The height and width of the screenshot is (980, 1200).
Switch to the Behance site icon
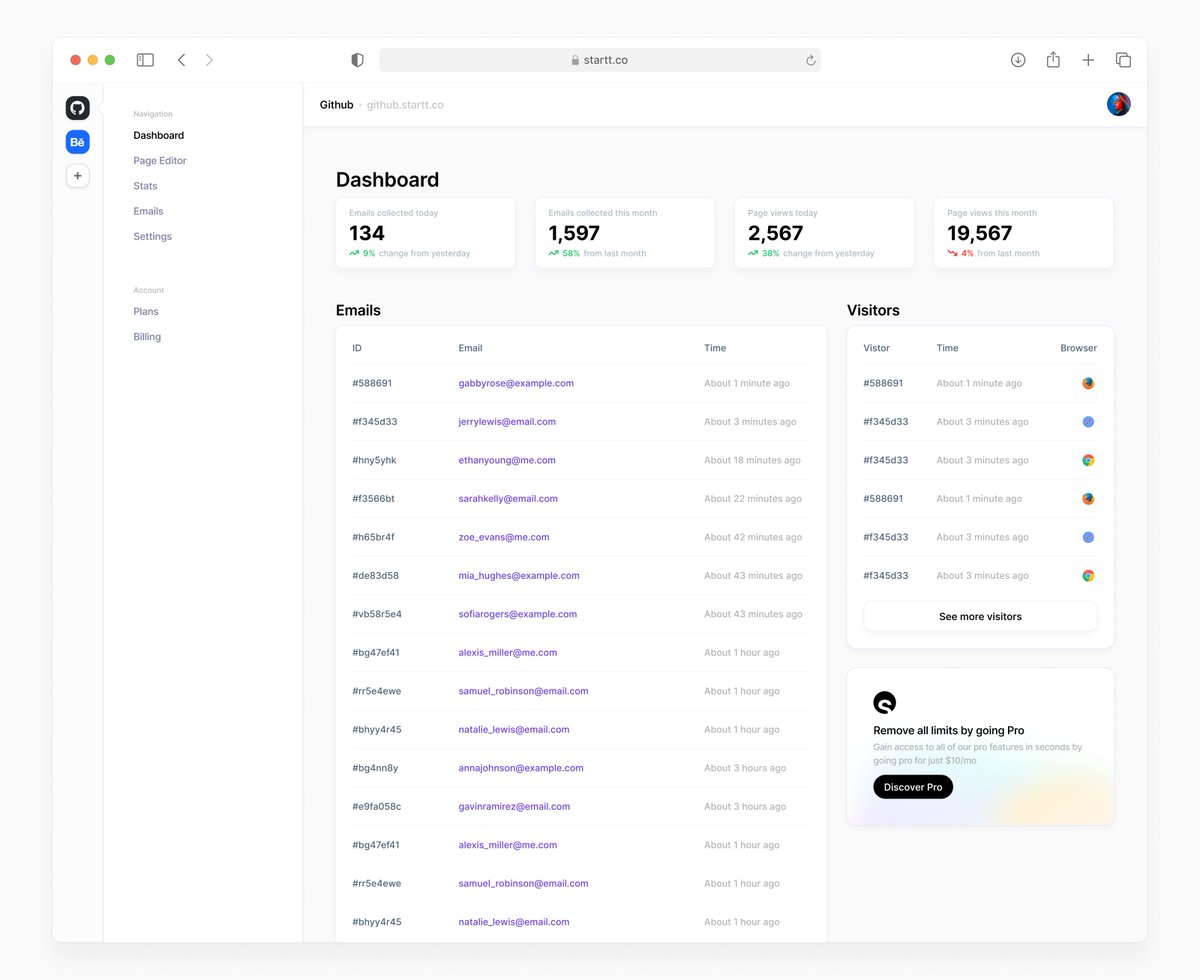pyautogui.click(x=78, y=142)
